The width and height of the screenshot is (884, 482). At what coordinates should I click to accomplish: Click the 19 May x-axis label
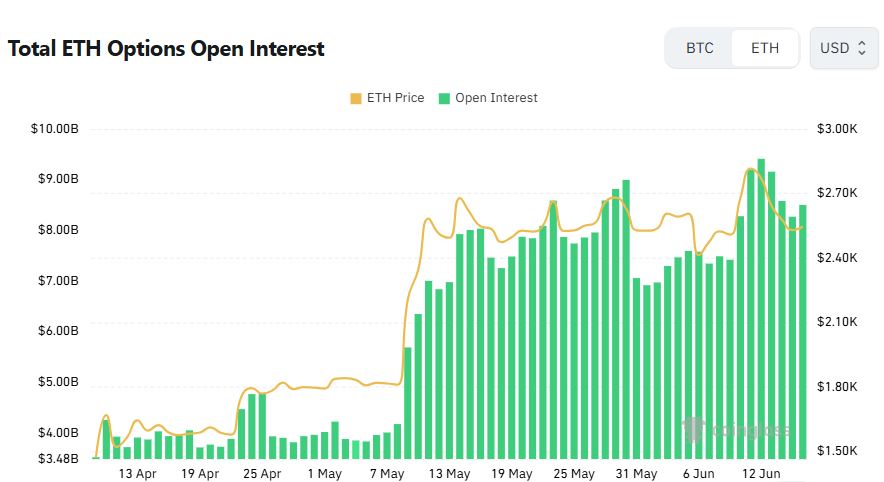pos(511,474)
